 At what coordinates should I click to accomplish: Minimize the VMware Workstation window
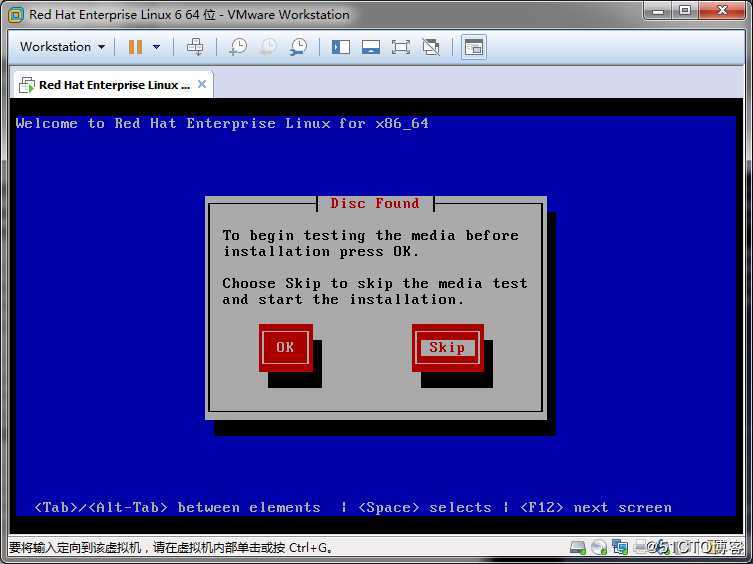click(x=658, y=11)
